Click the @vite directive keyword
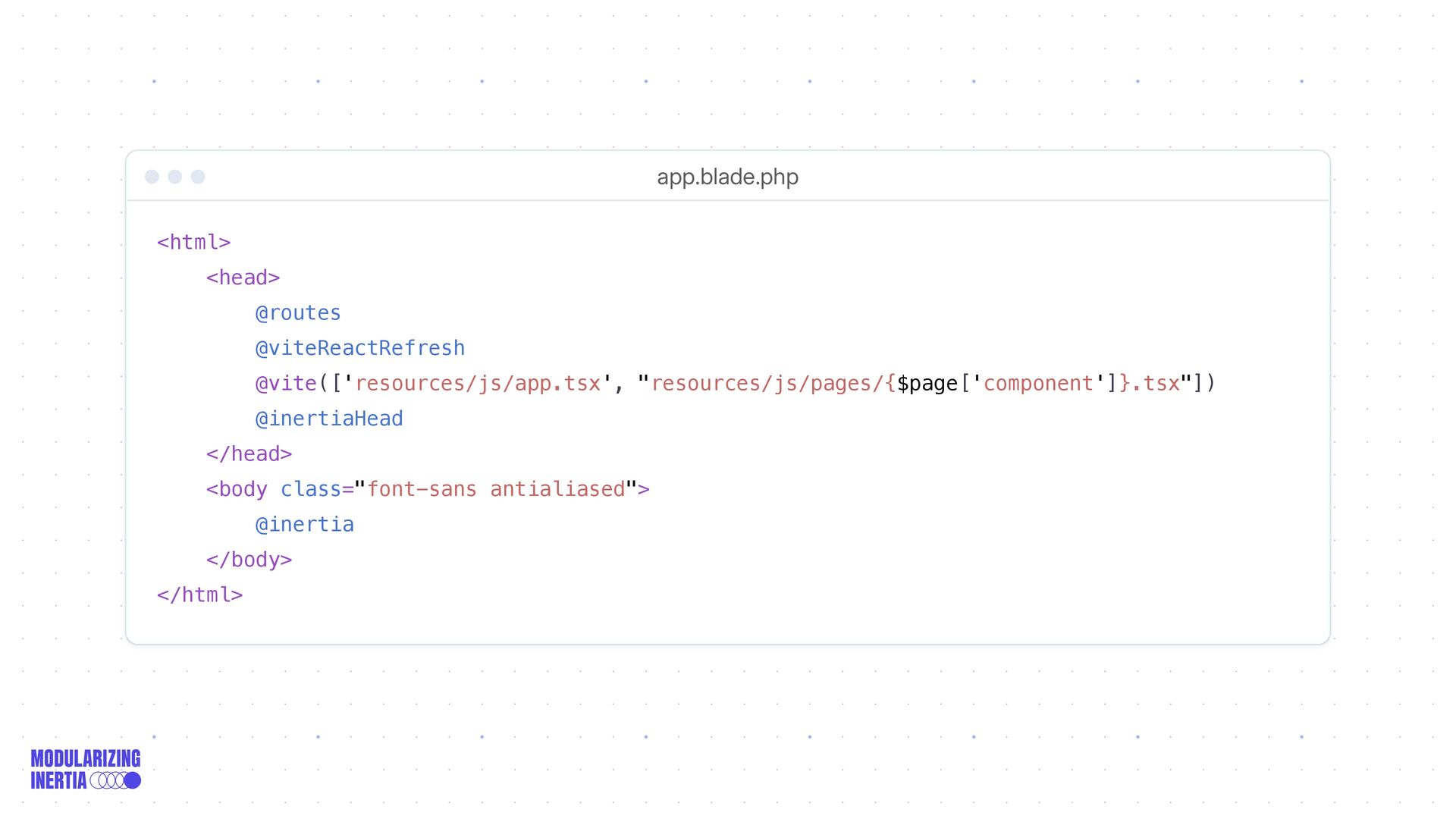Viewport: 1456px width, 819px height. (x=286, y=383)
